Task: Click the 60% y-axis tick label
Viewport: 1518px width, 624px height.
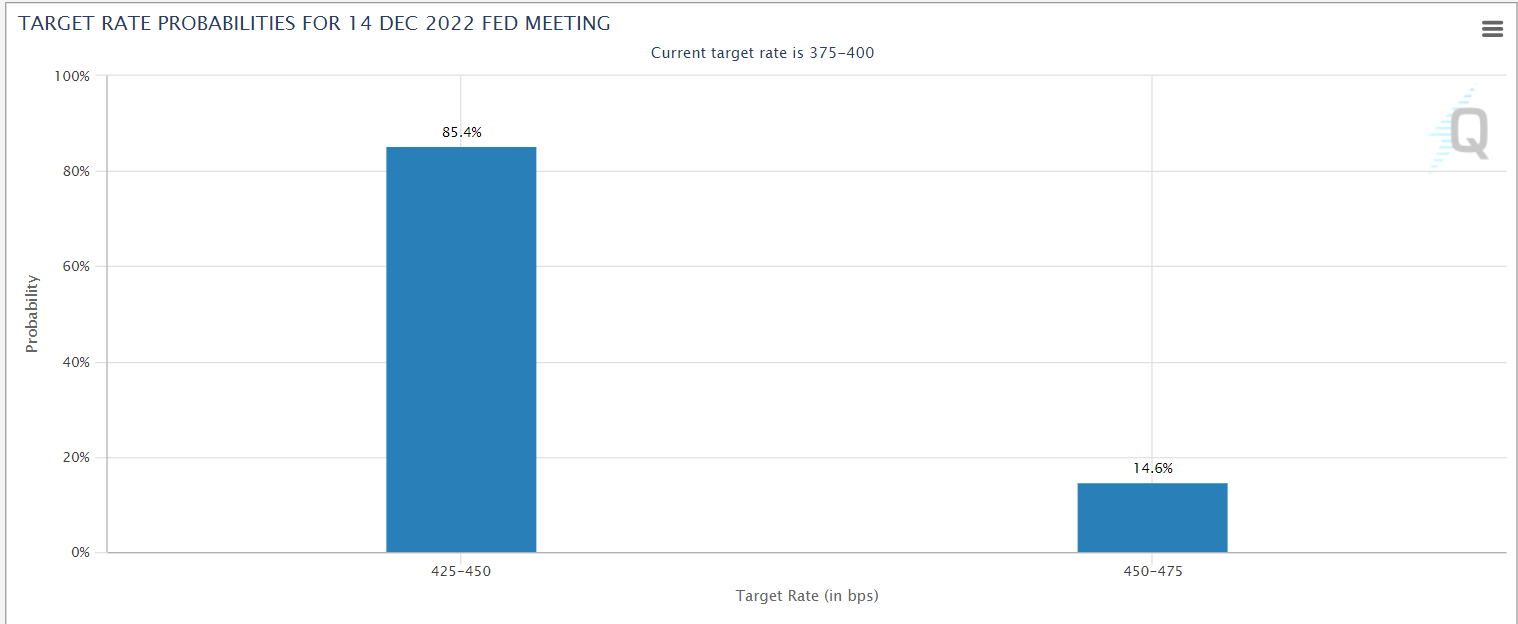Action: (x=75, y=267)
